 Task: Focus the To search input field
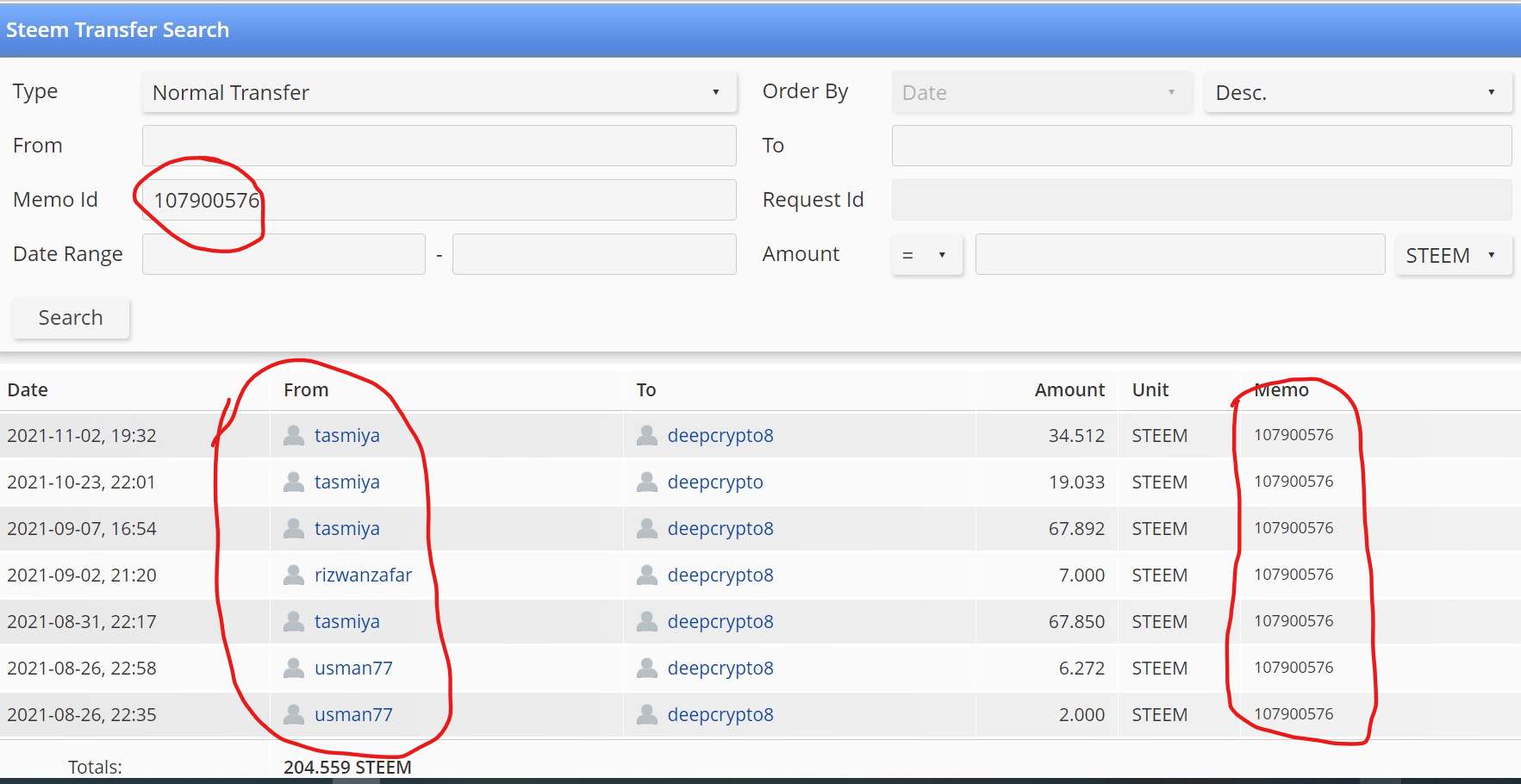click(1202, 146)
